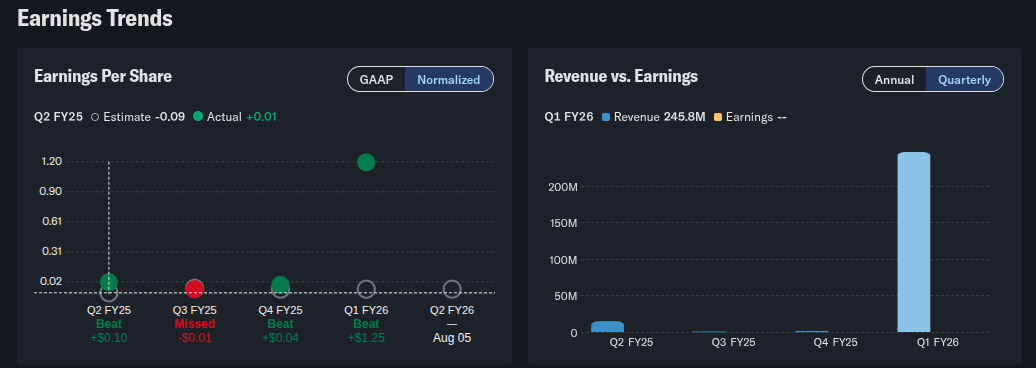Click the Q2 FY26 estimate circle
The height and width of the screenshot is (368, 1036).
[x=452, y=289]
